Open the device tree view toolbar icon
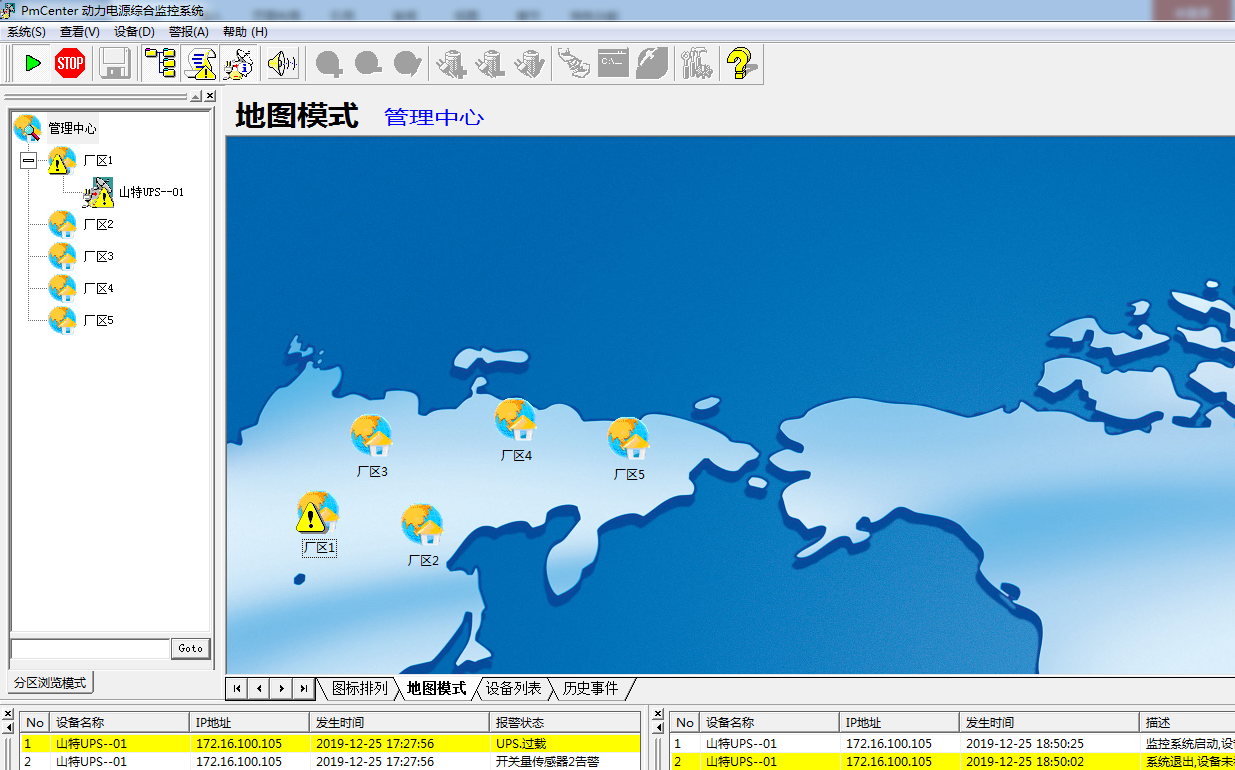The width and height of the screenshot is (1235, 770). click(x=160, y=64)
